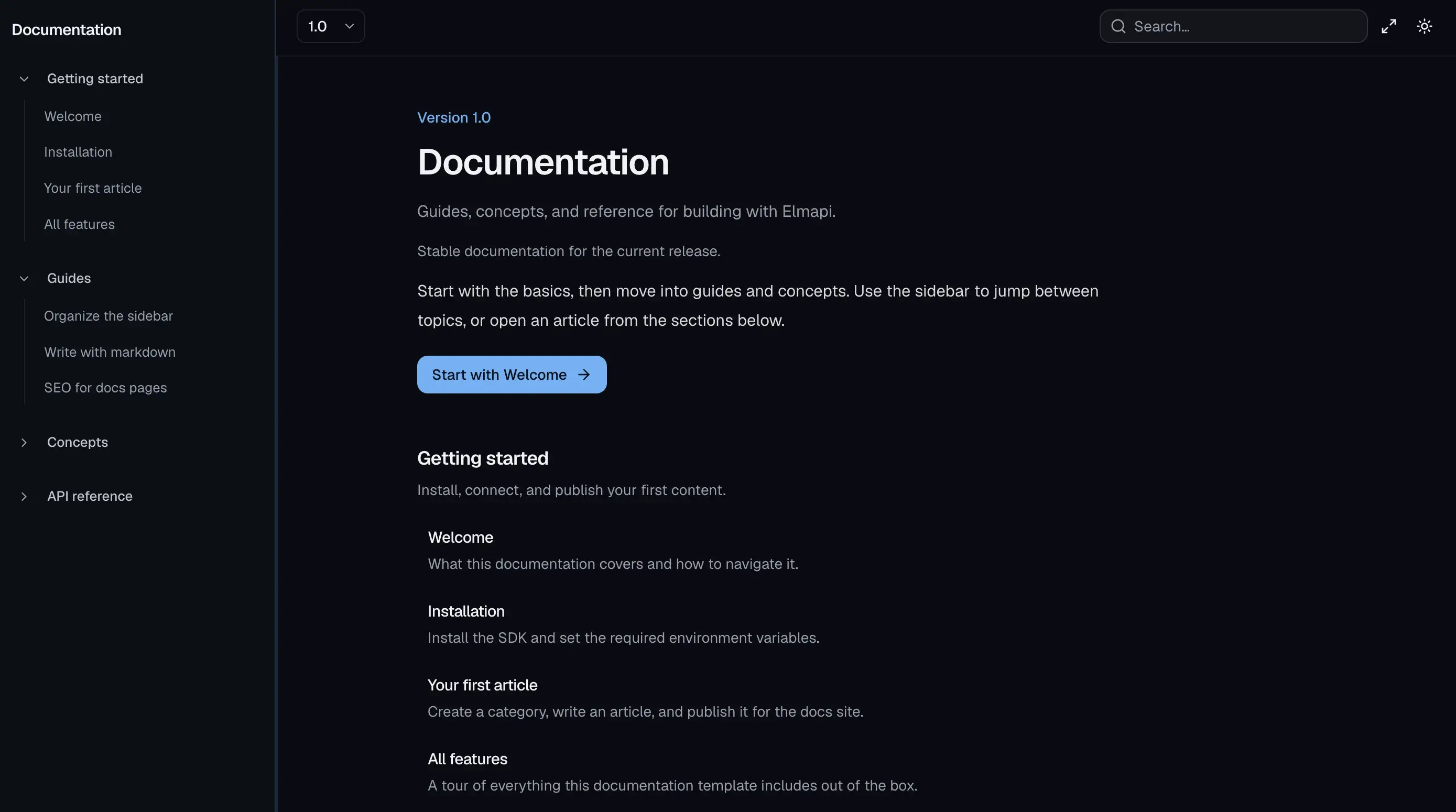Open SEO for docs pages guide

pyautogui.click(x=105, y=388)
